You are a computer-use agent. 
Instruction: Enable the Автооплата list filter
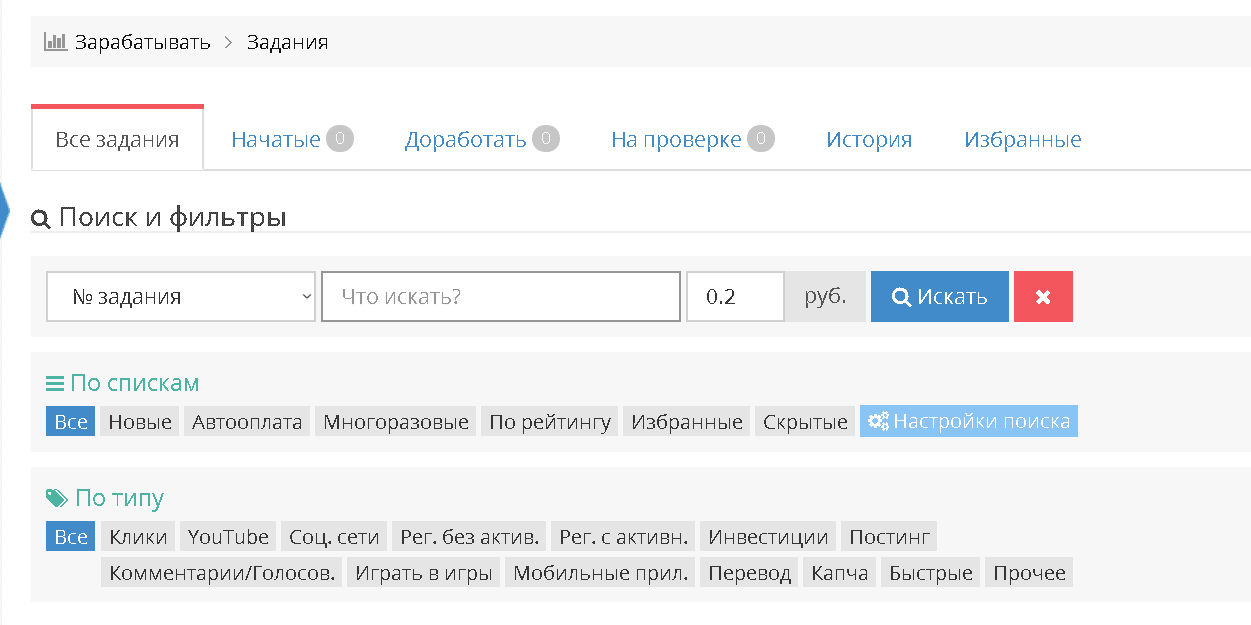(247, 422)
